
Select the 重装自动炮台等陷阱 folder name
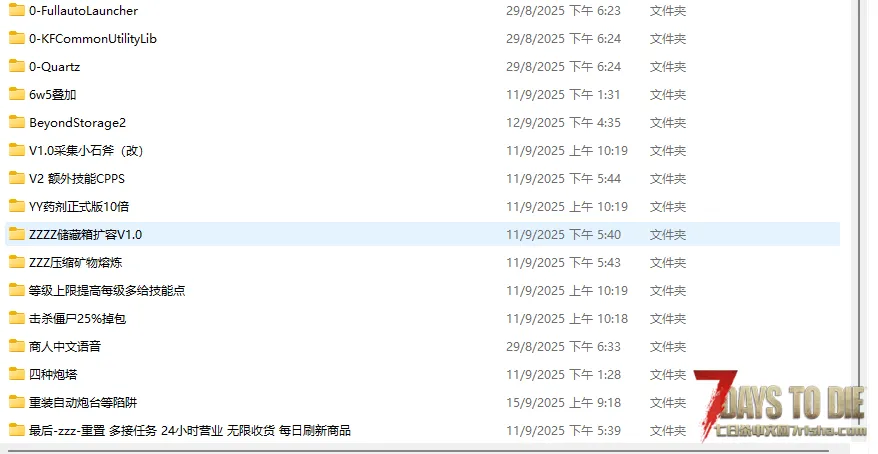click(83, 402)
